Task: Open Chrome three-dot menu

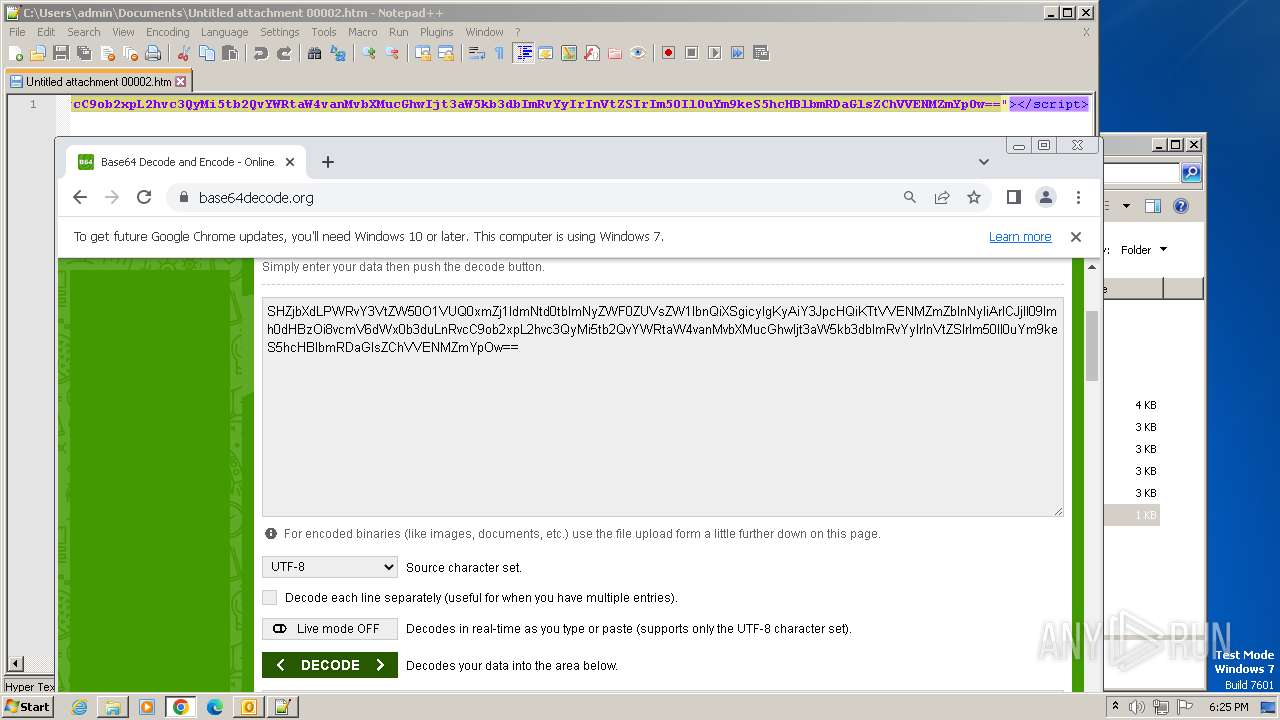Action: click(1078, 198)
